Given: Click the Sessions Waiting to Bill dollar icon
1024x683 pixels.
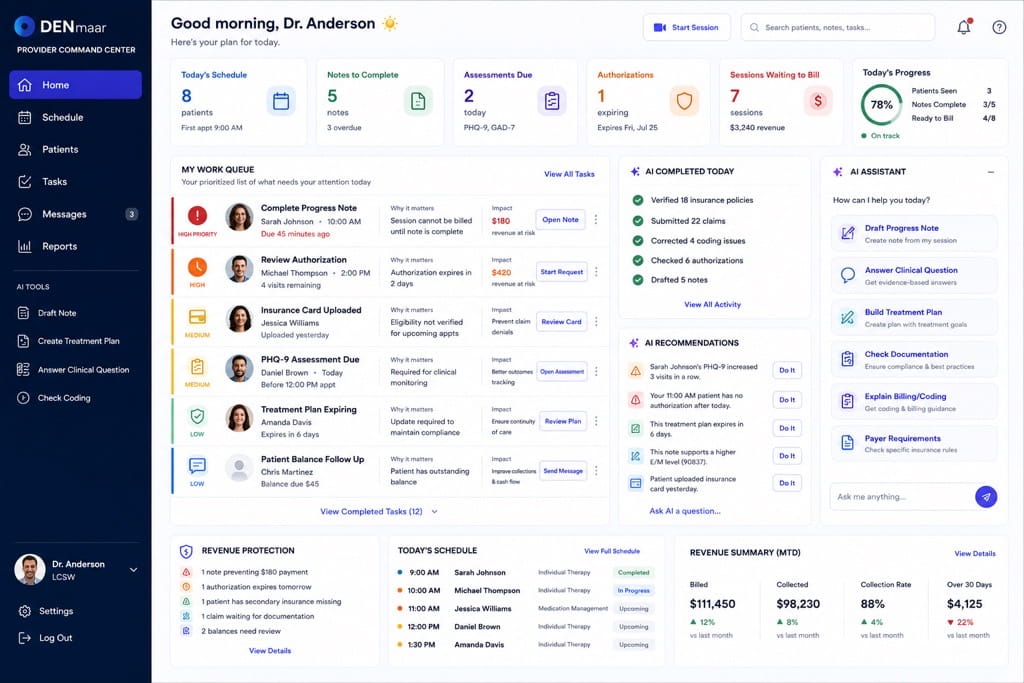Looking at the screenshot, I should 818,101.
